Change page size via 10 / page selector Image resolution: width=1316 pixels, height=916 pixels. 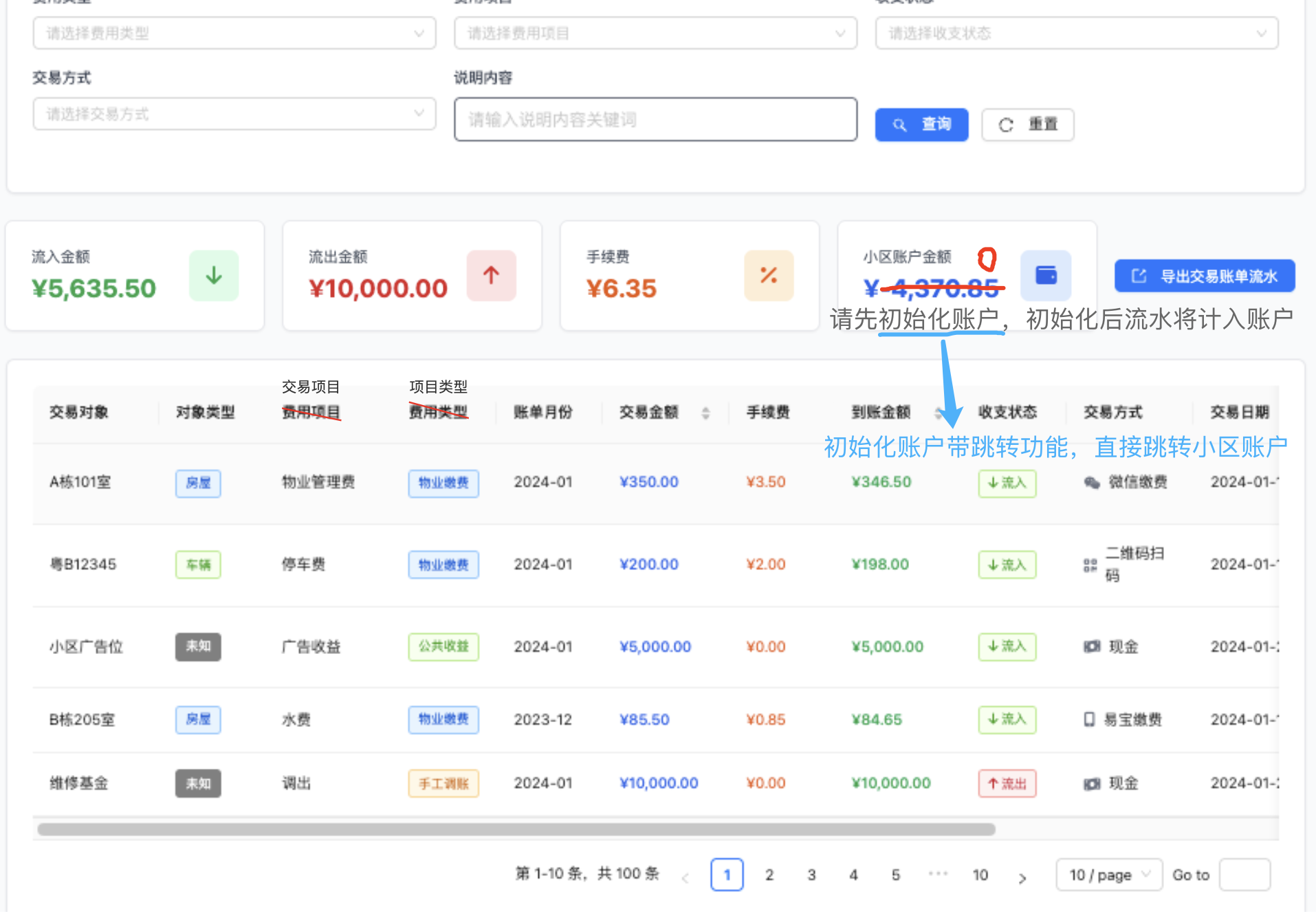pyautogui.click(x=1108, y=875)
